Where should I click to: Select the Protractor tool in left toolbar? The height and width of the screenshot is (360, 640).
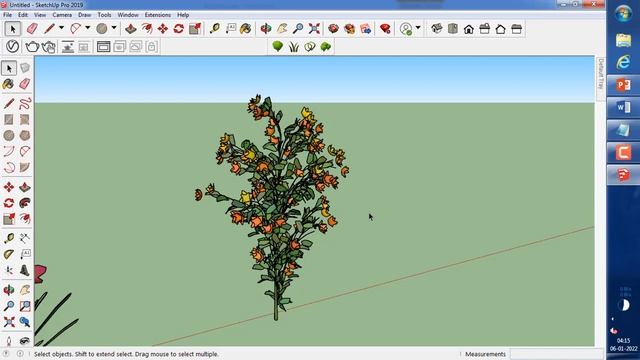(9, 254)
